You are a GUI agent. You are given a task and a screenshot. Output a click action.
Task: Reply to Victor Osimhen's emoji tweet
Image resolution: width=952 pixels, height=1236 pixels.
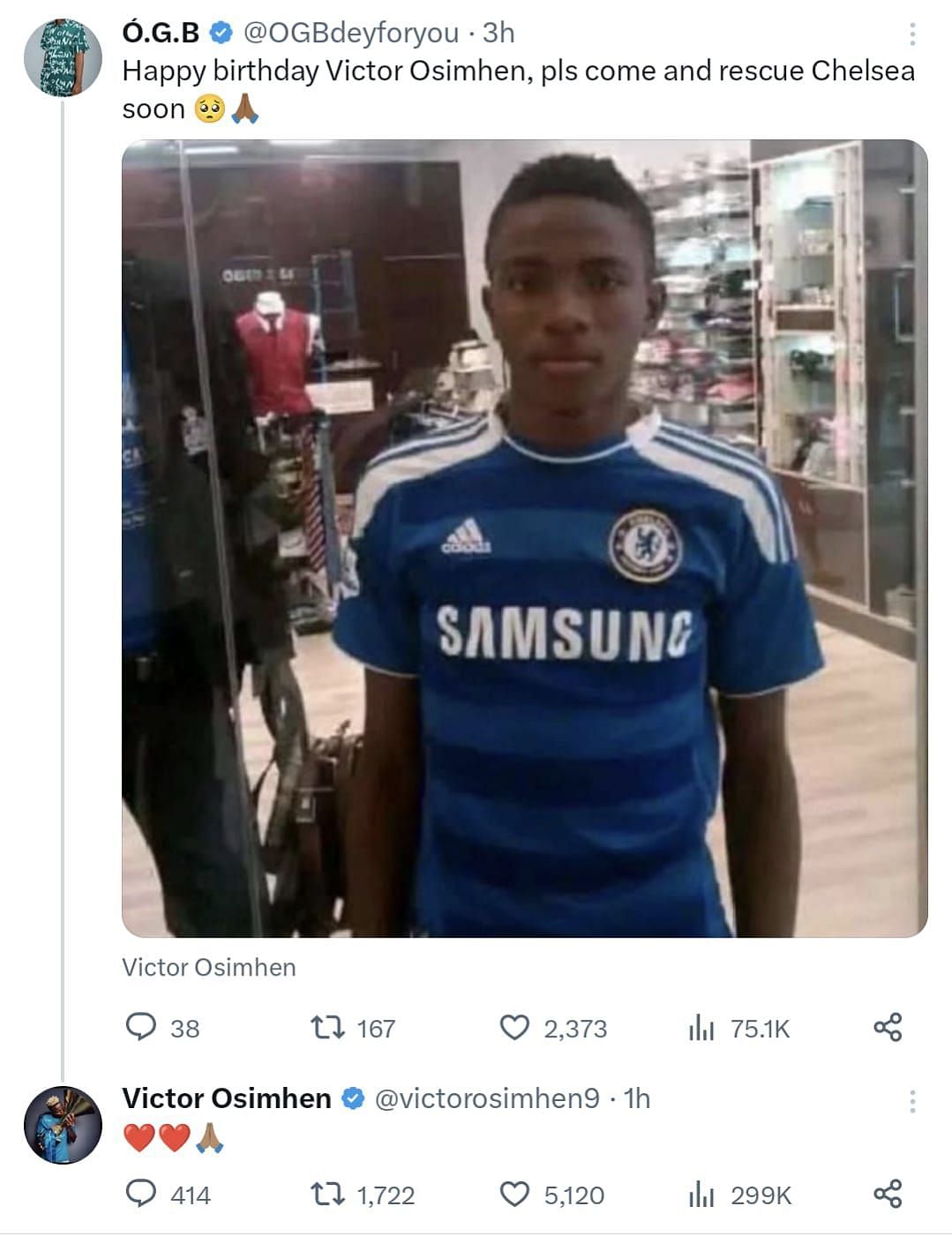coord(141,1195)
